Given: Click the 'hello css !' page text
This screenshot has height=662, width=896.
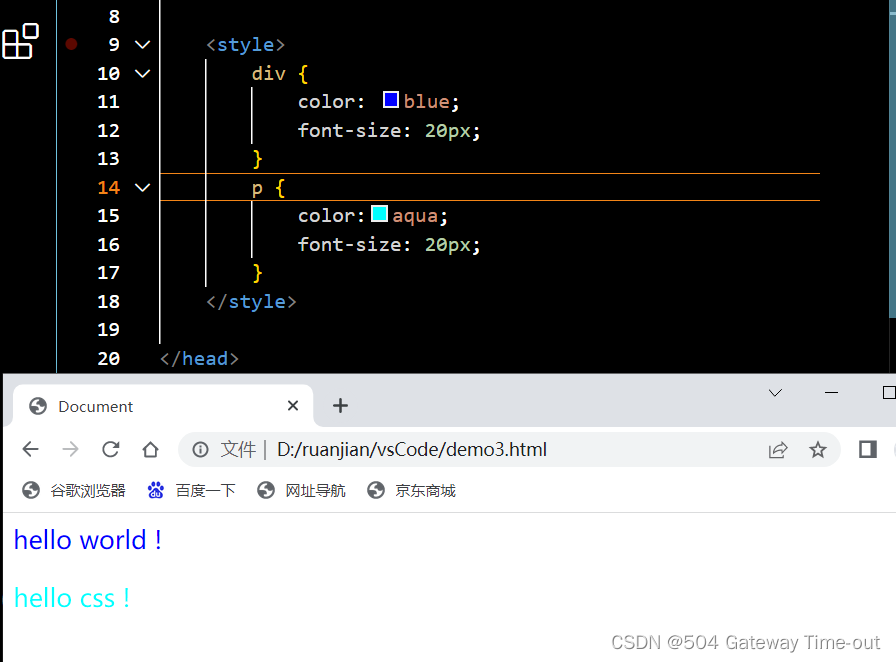Looking at the screenshot, I should pyautogui.click(x=72, y=598).
